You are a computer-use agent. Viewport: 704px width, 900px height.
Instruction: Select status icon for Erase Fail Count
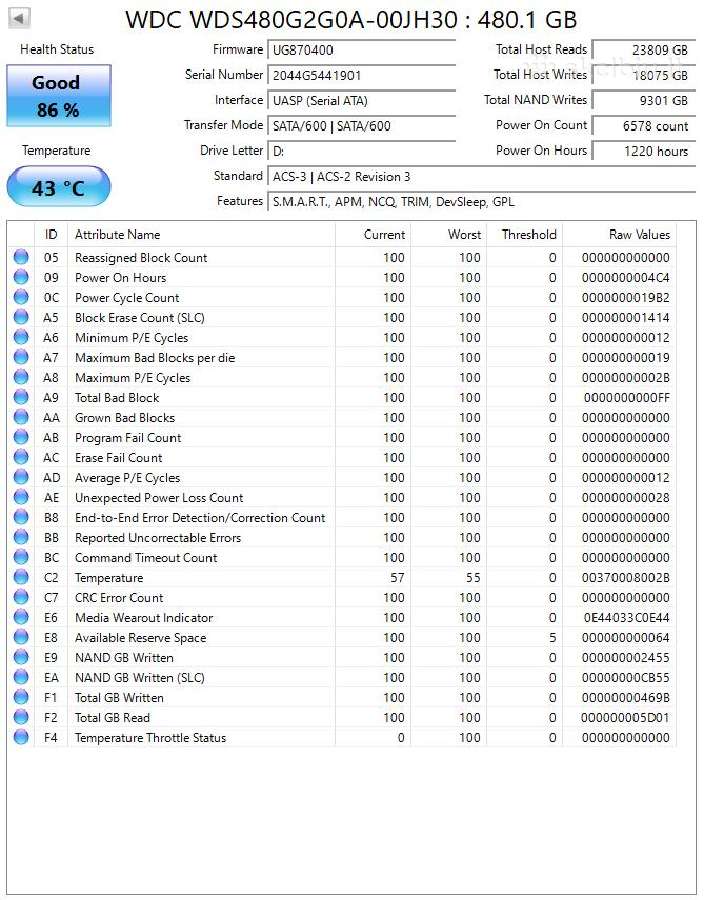click(x=21, y=457)
